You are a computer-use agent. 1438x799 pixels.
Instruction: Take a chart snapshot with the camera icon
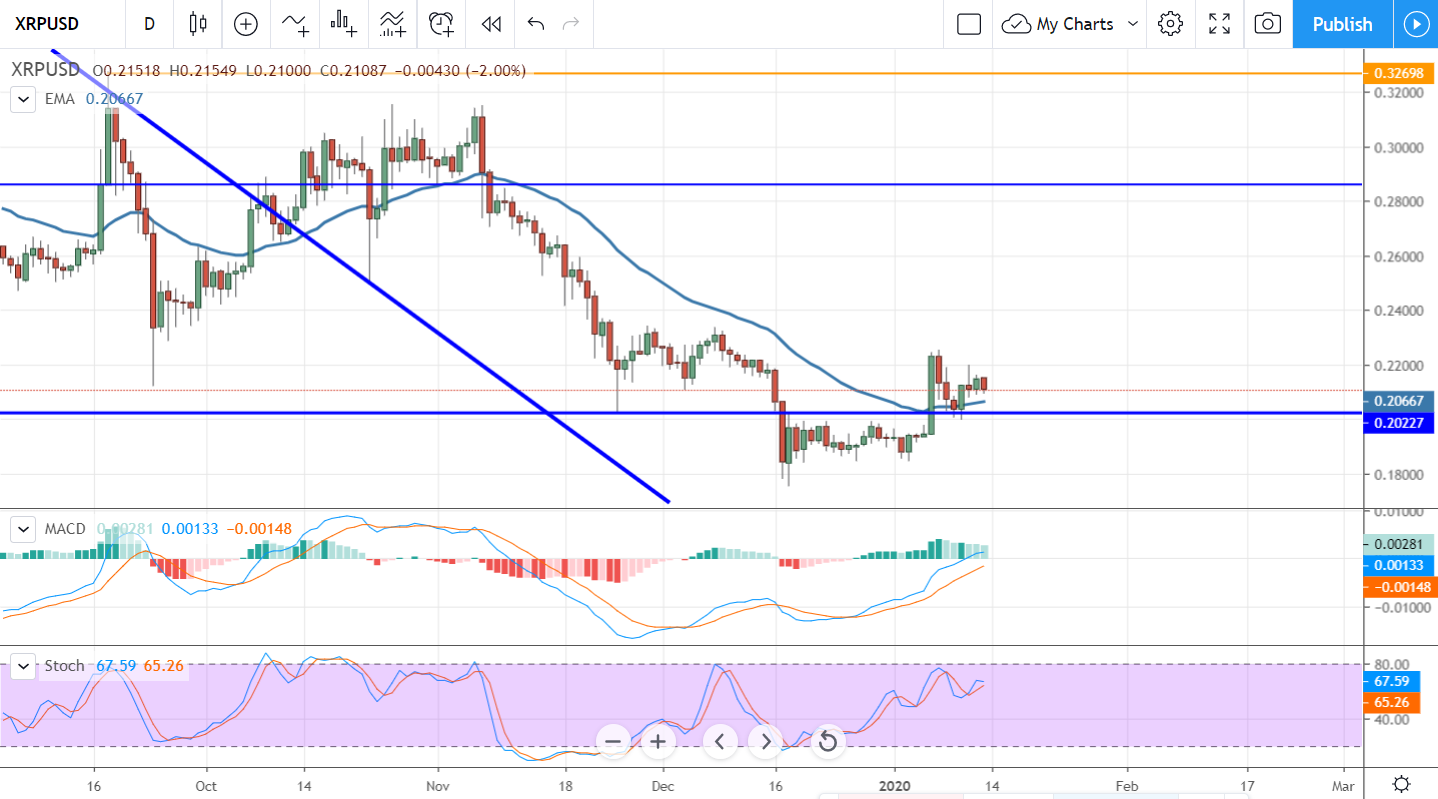pyautogui.click(x=1267, y=24)
